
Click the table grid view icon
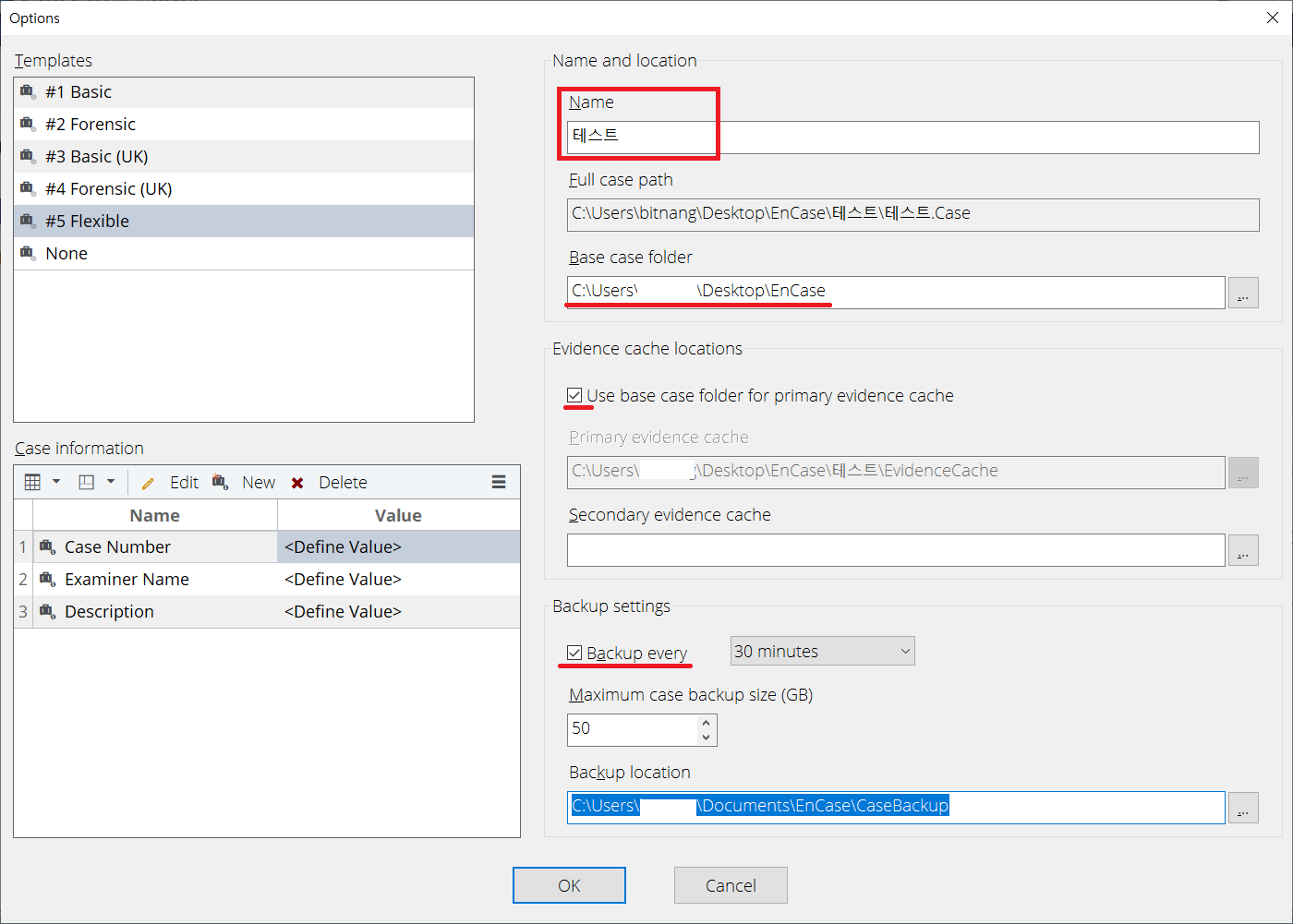tap(32, 482)
